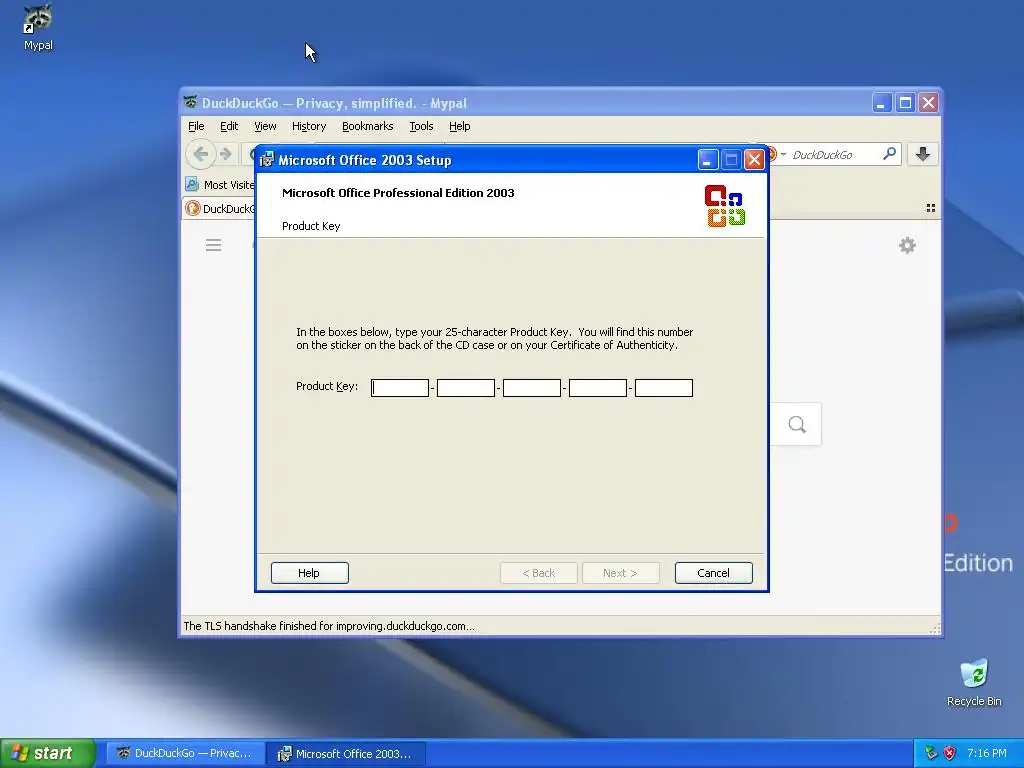Maximize the Mypal browser window

[905, 103]
